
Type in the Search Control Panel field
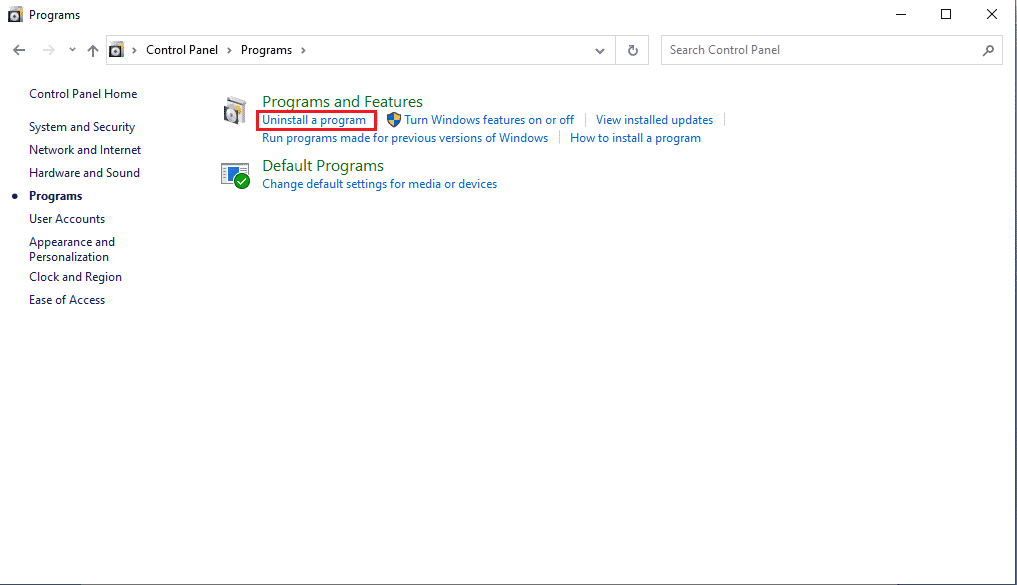(820, 50)
